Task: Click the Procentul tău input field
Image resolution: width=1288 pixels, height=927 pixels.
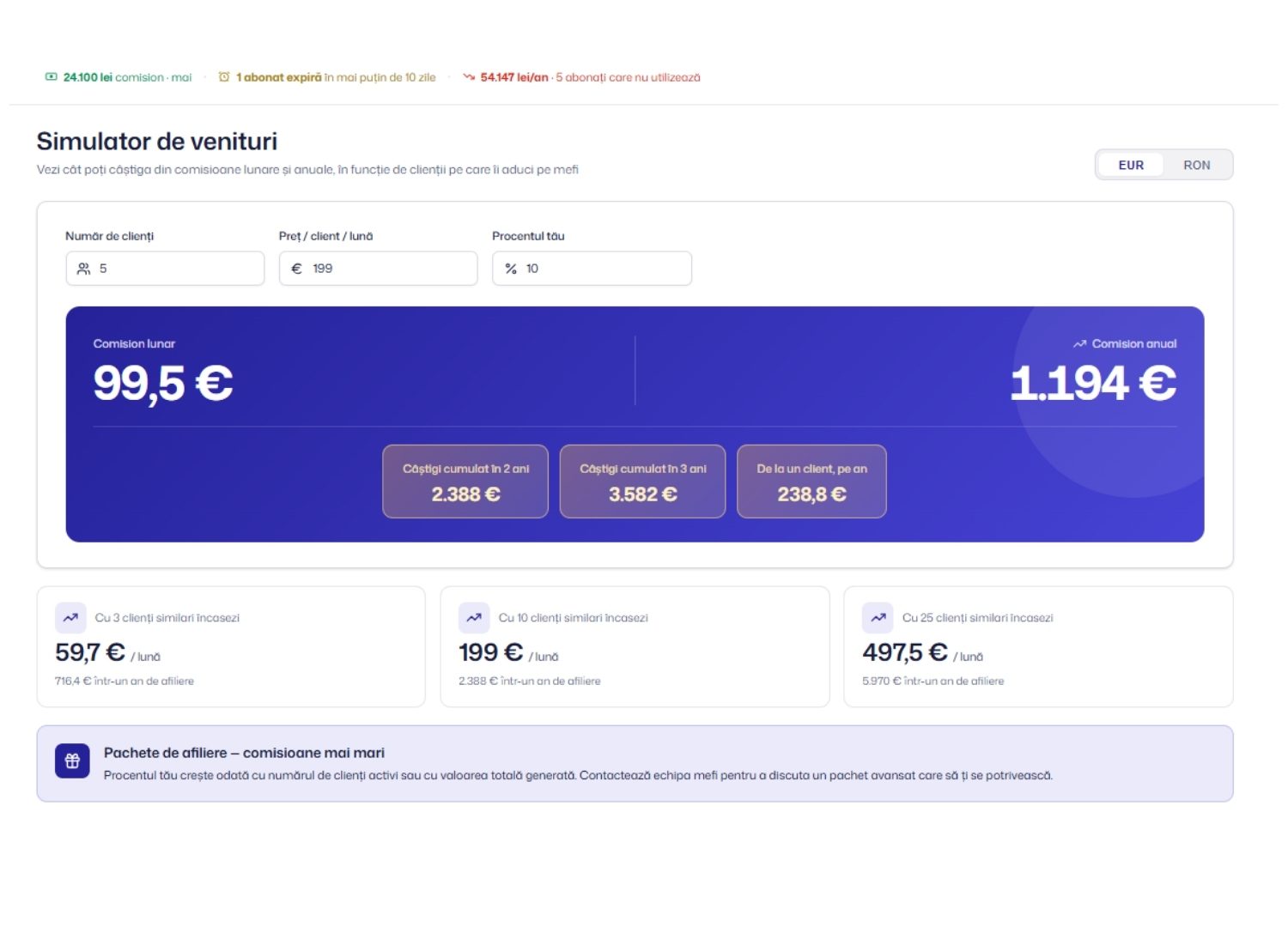Action: 592,269
